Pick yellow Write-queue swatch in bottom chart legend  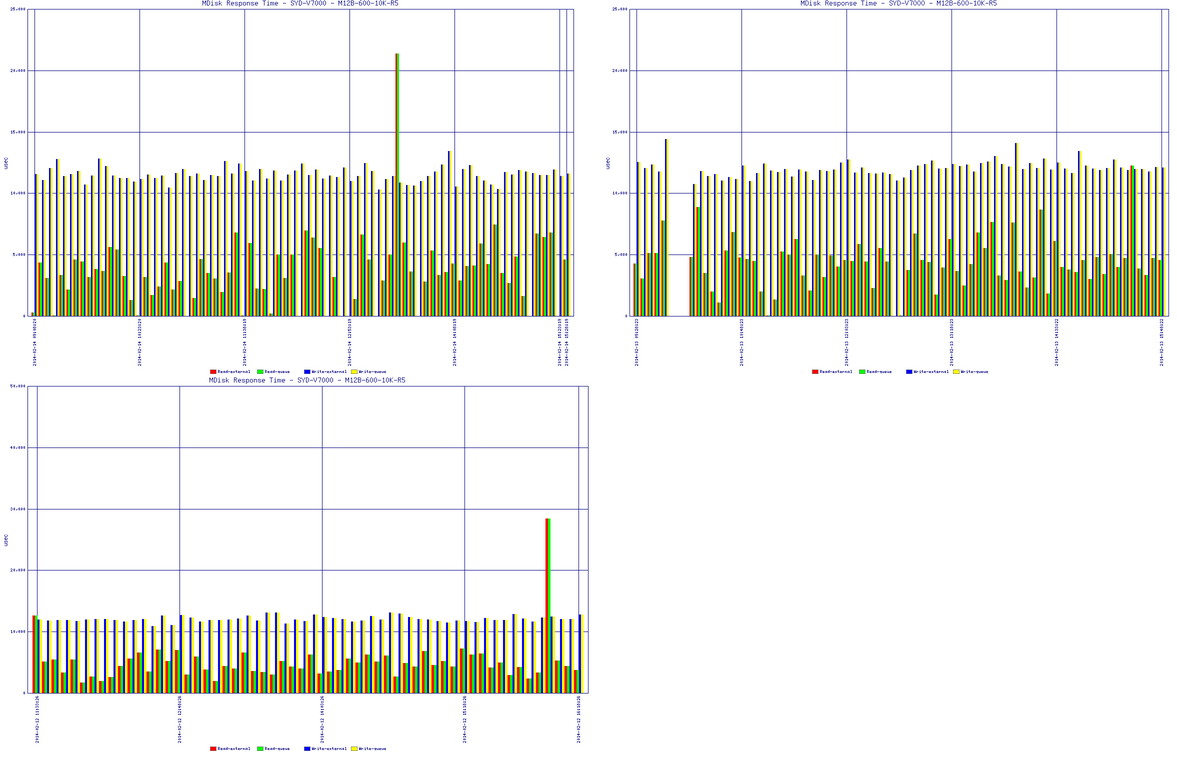(x=355, y=749)
